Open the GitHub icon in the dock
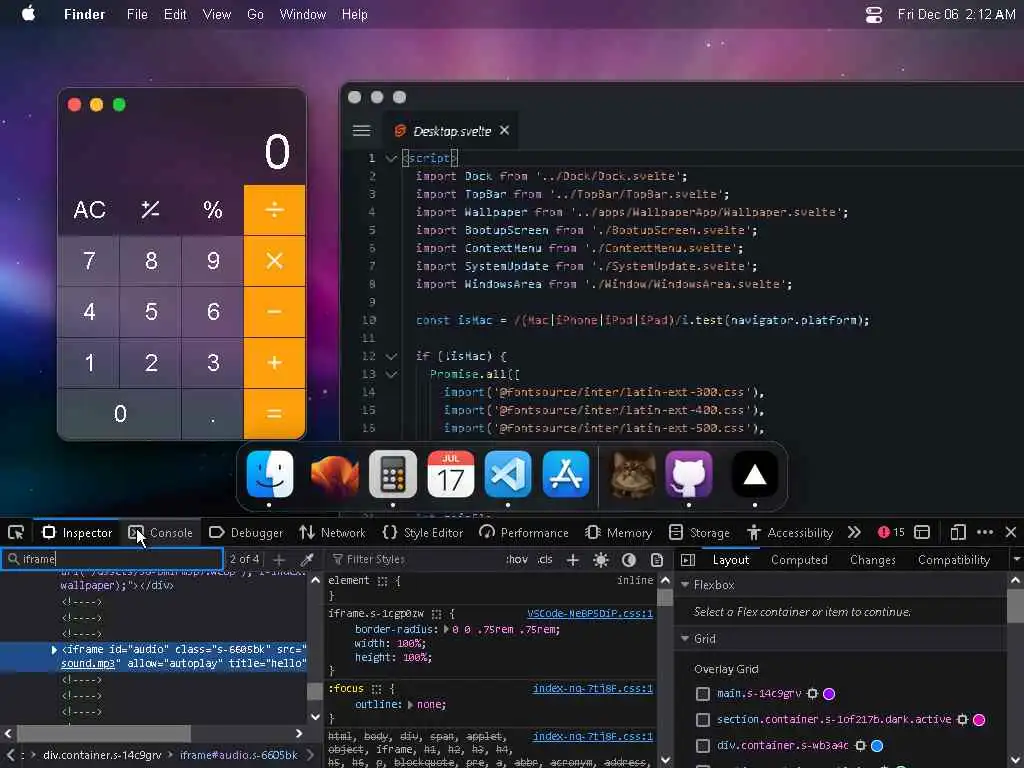 689,474
